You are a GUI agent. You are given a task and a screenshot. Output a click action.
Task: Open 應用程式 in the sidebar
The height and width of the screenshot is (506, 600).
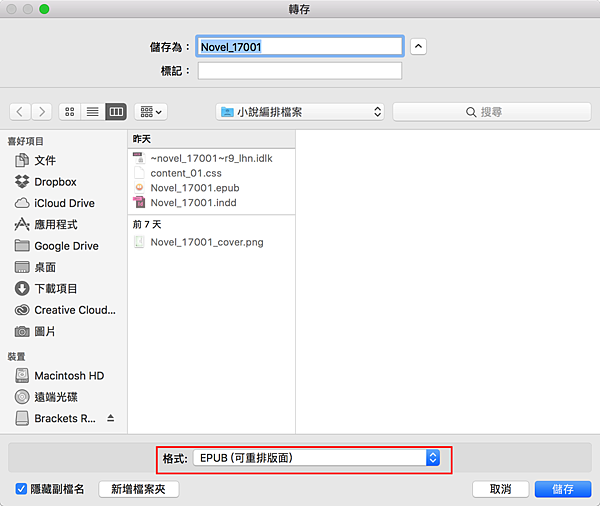[46, 225]
